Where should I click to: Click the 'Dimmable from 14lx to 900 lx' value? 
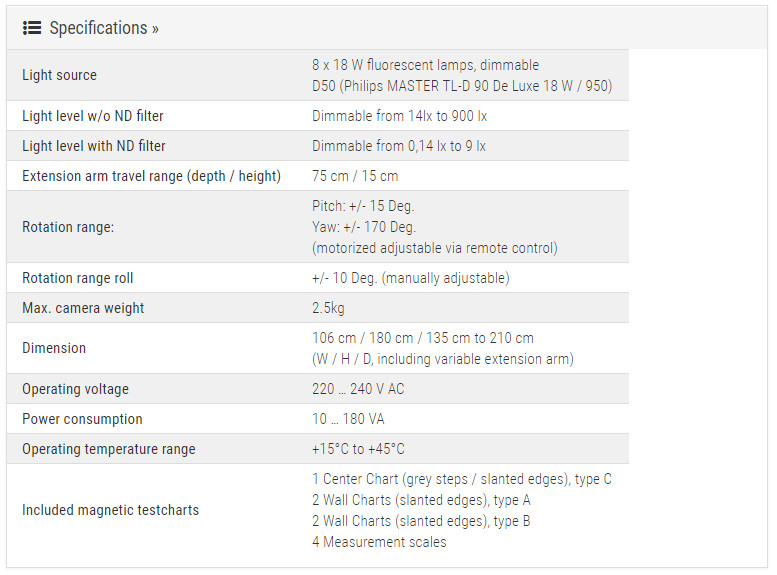(x=400, y=116)
